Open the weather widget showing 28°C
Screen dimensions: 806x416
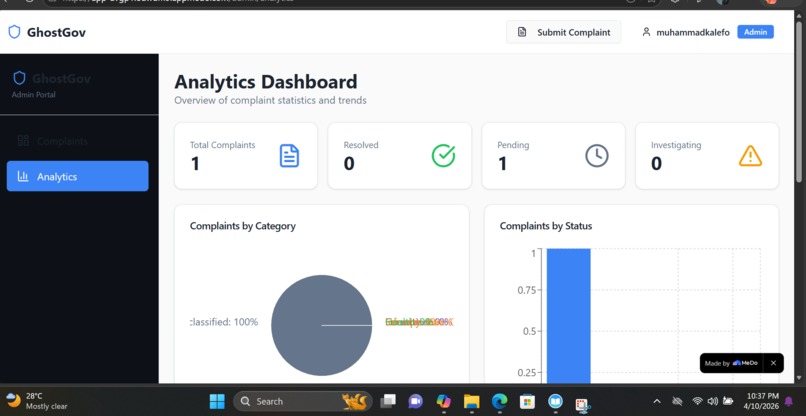click(36, 401)
